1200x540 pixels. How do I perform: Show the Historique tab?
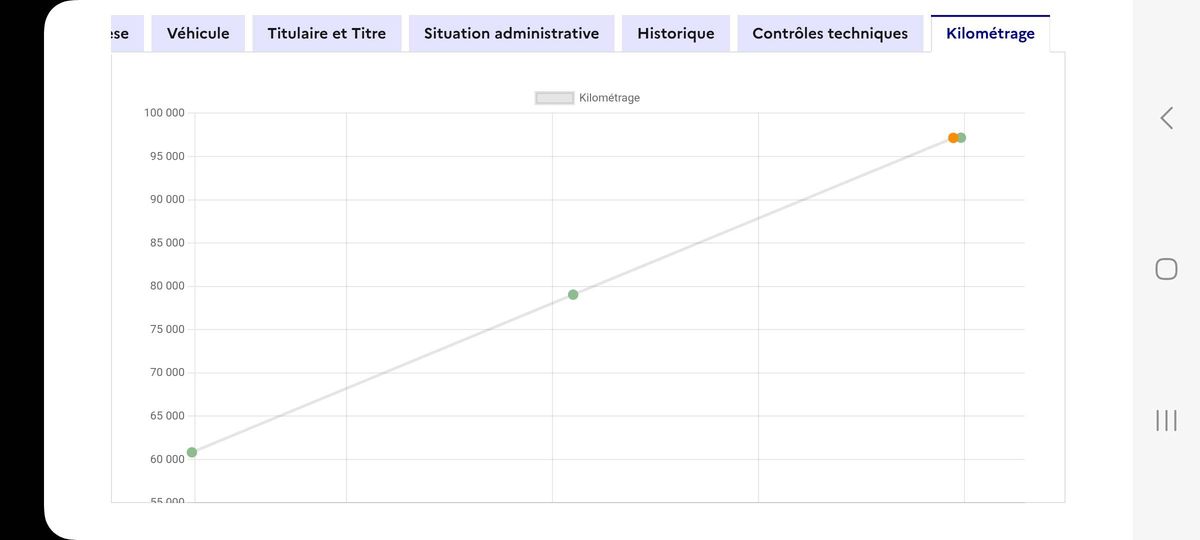675,33
